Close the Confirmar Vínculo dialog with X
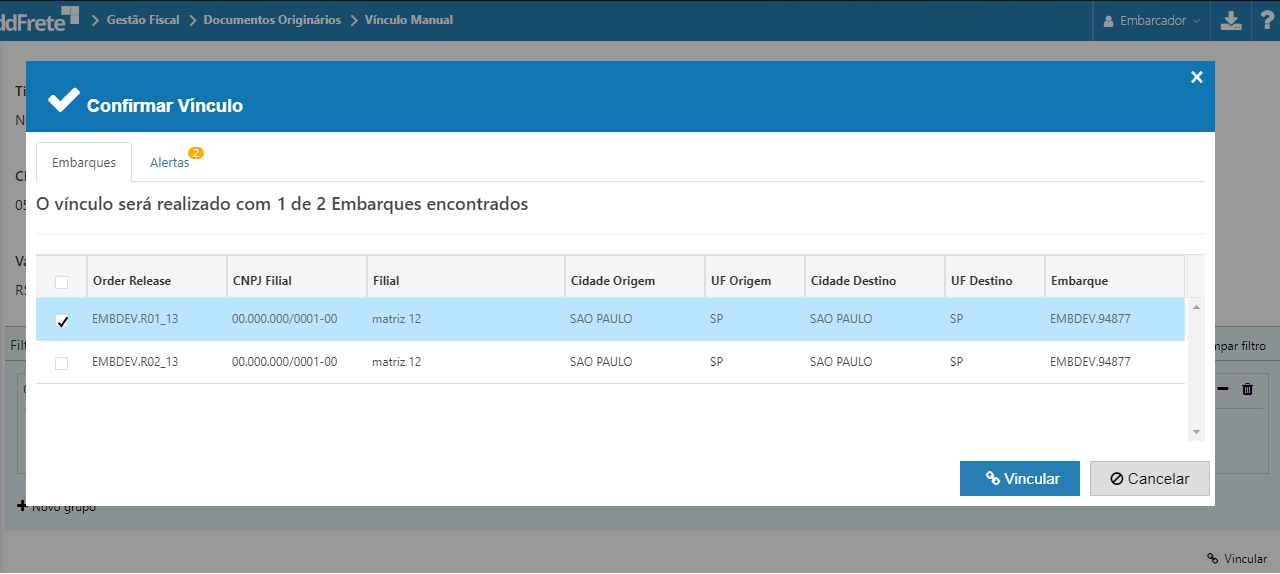Viewport: 1280px width, 574px height. (x=1196, y=77)
